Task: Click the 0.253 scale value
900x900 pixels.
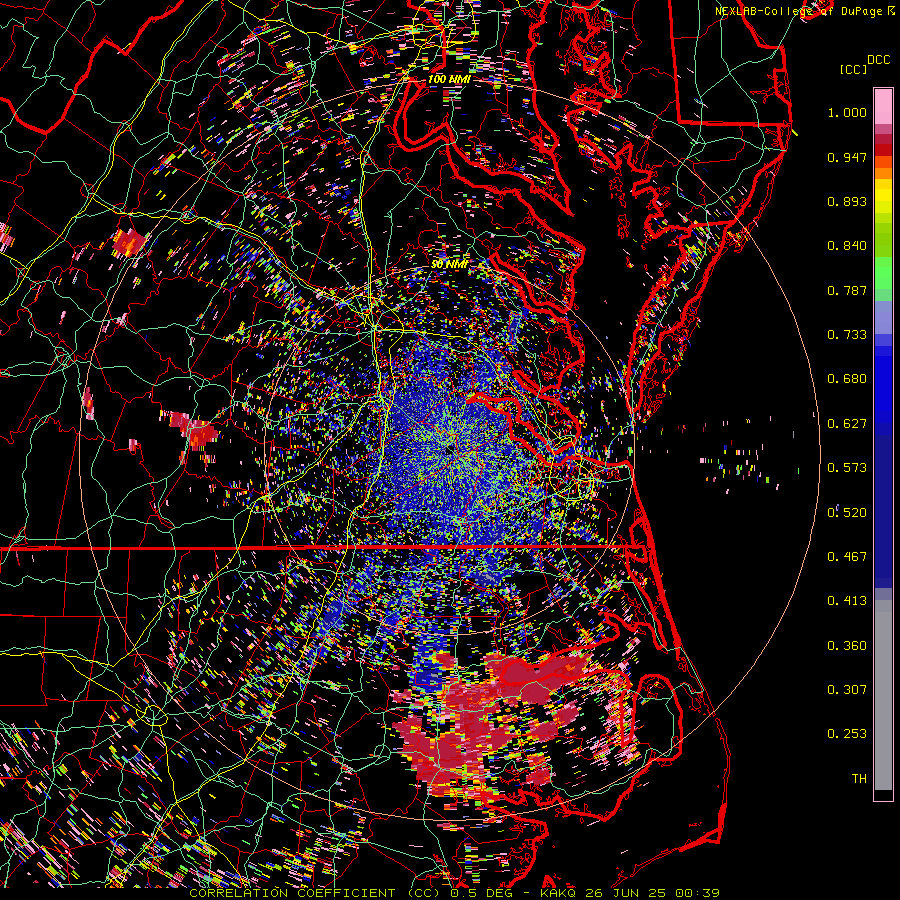Action: coord(847,734)
